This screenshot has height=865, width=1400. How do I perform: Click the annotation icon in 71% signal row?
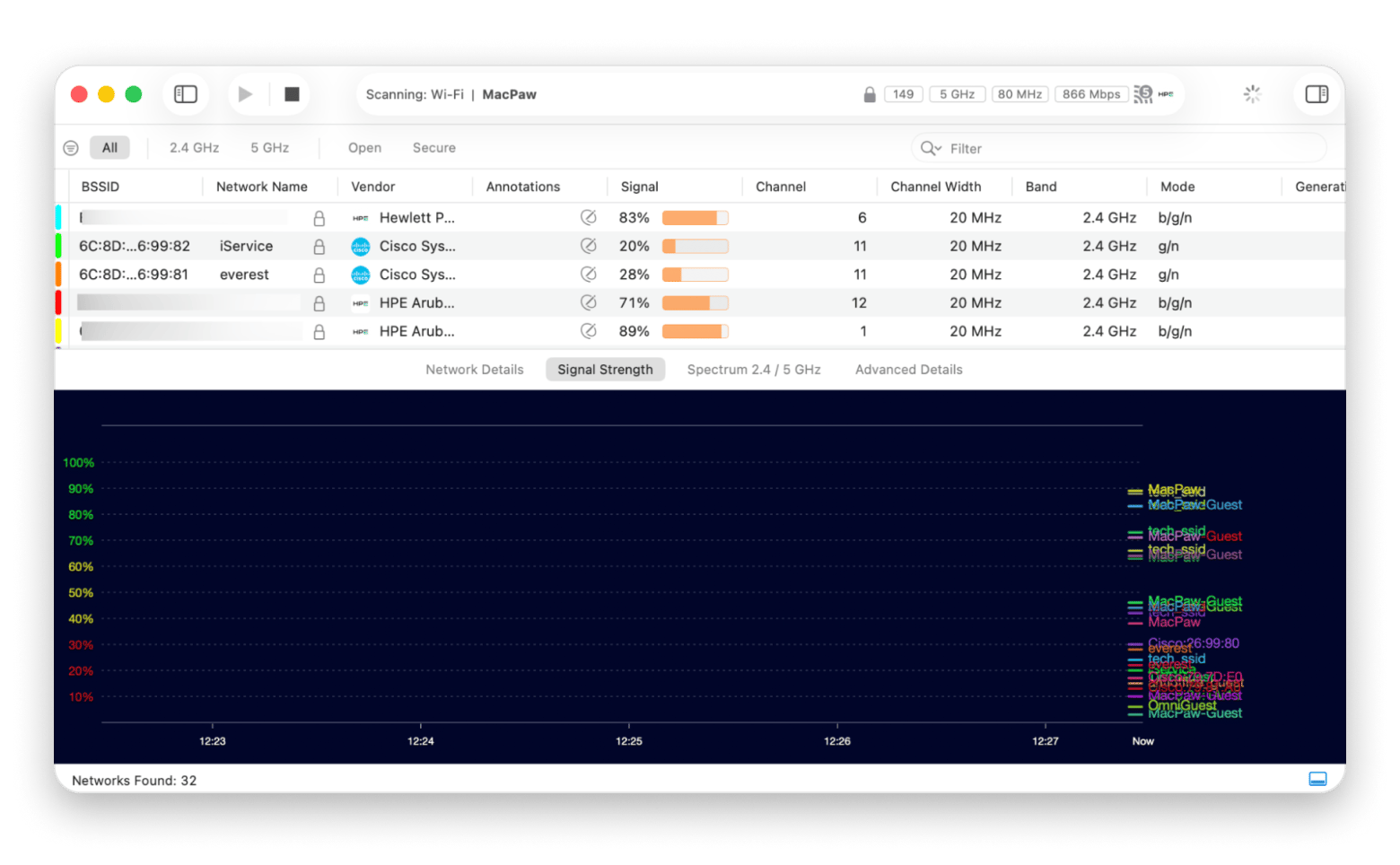click(x=589, y=302)
